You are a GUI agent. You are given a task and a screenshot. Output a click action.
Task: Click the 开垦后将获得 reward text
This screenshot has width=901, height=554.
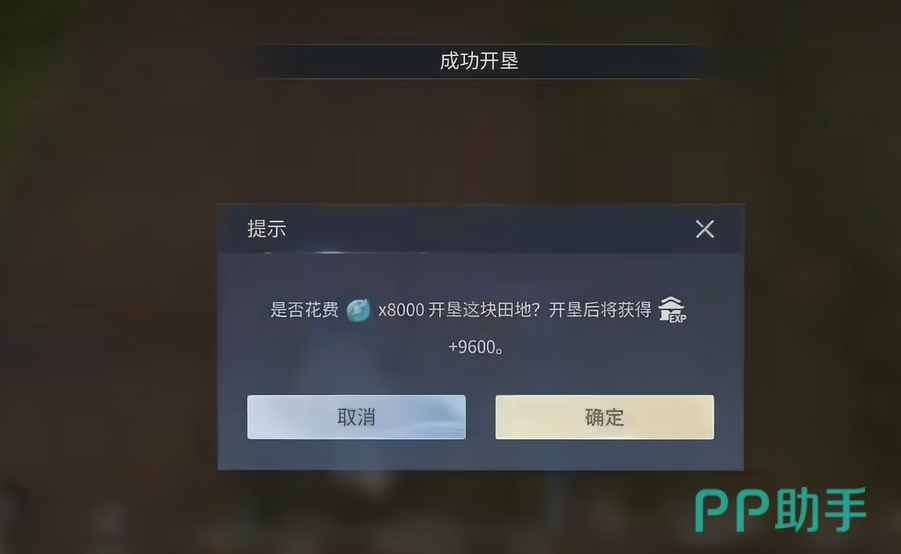tap(600, 310)
